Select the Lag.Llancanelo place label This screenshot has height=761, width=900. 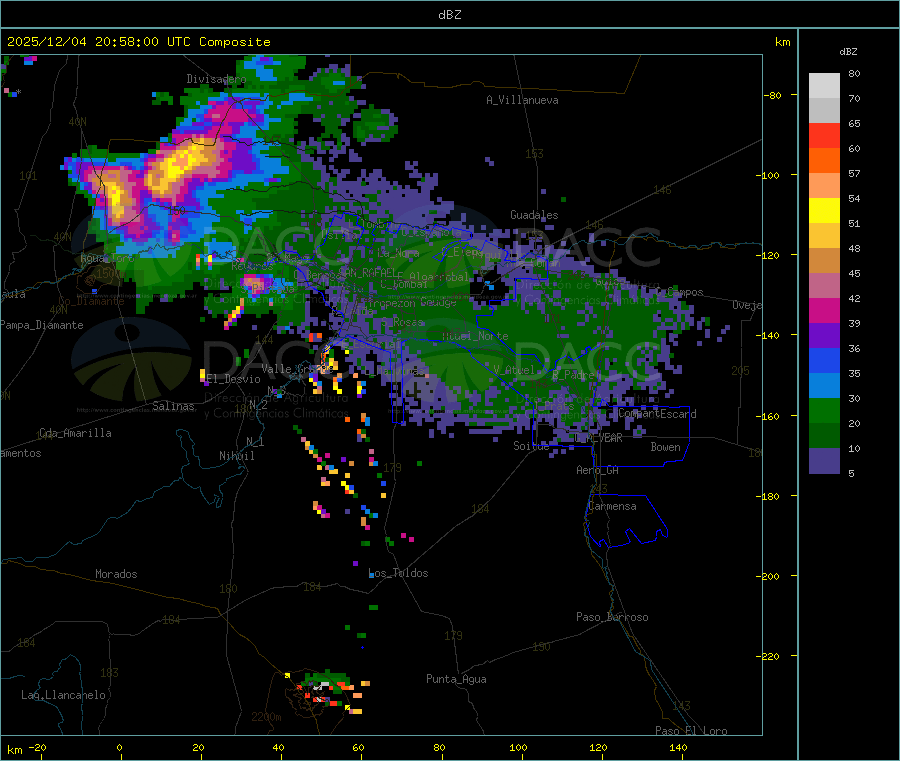coord(63,695)
